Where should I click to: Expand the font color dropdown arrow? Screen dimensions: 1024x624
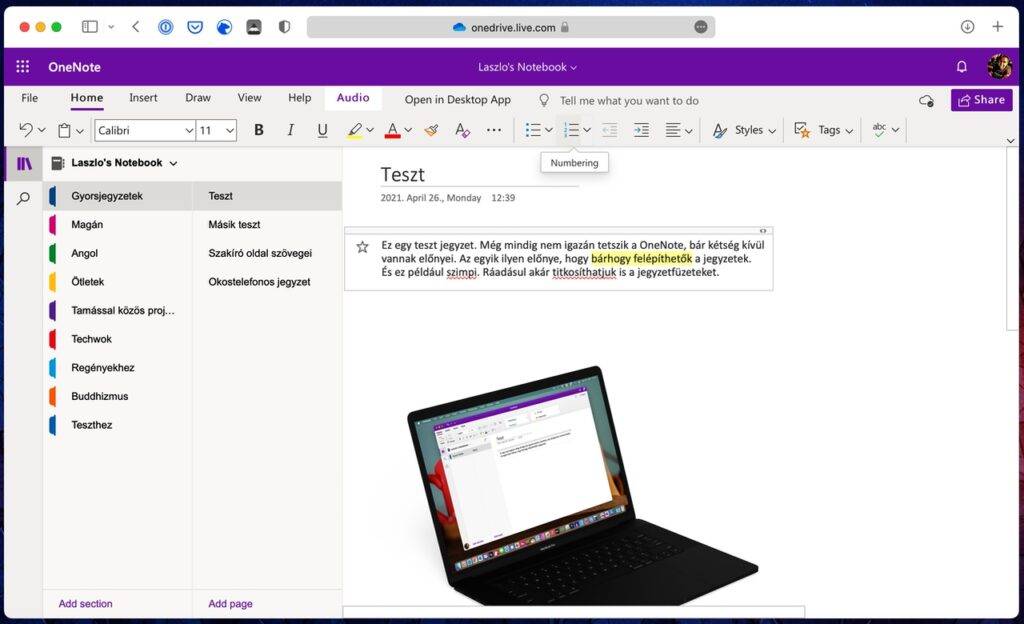point(408,130)
